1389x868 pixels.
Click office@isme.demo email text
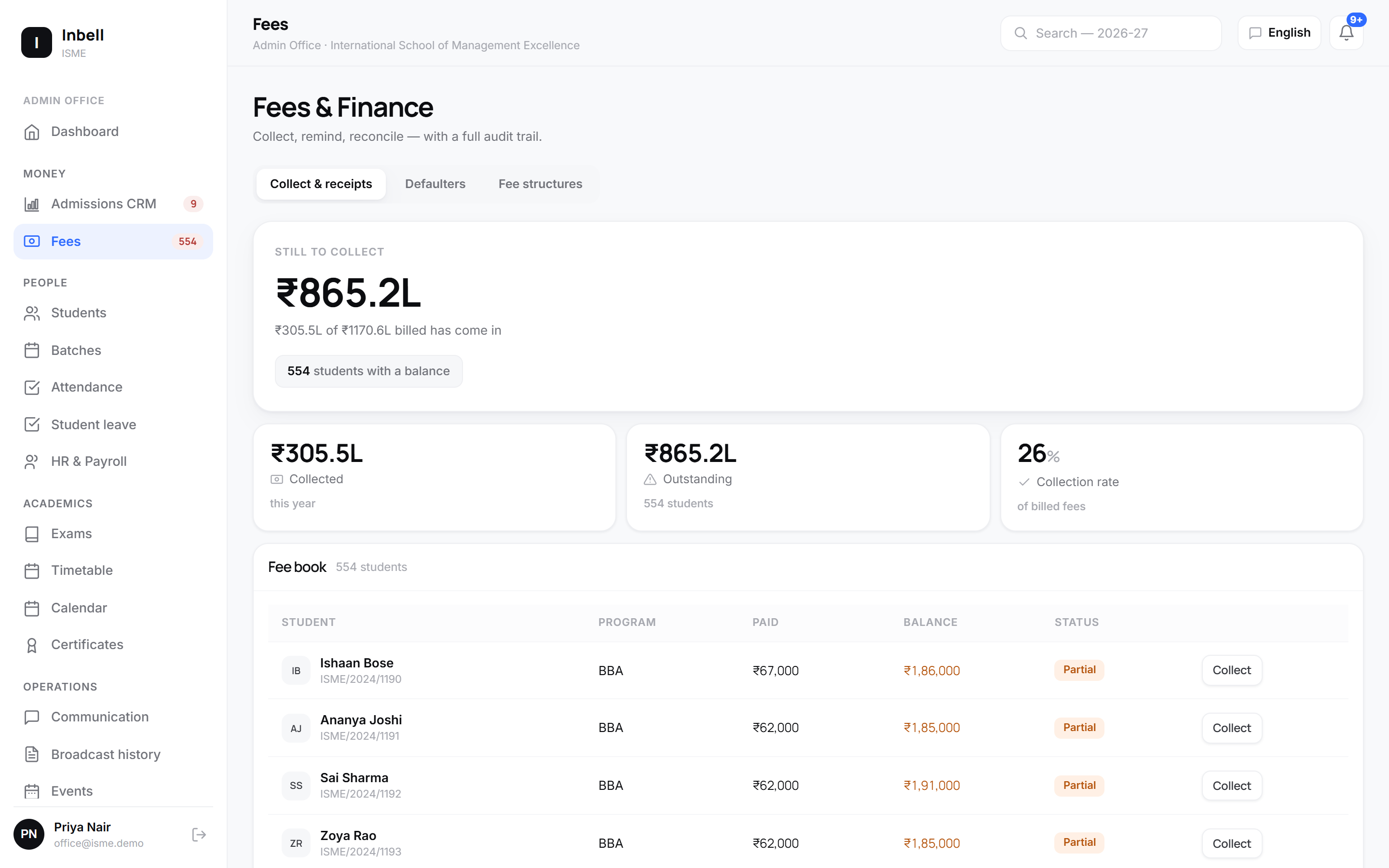tap(99, 843)
